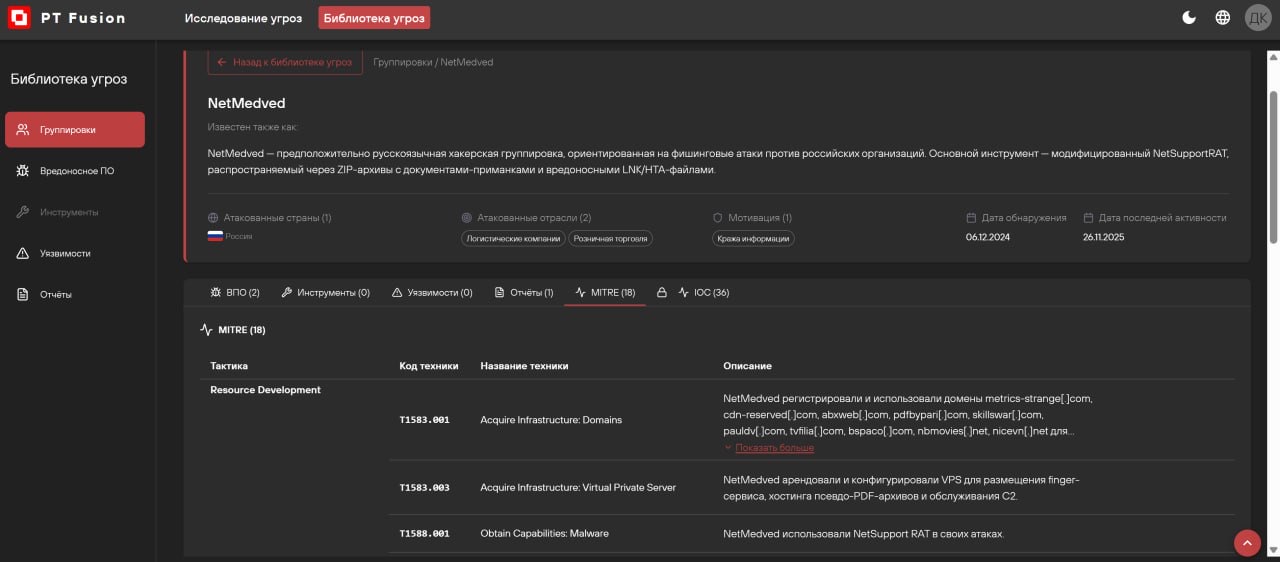Select the MITRE (18) tab

click(605, 292)
